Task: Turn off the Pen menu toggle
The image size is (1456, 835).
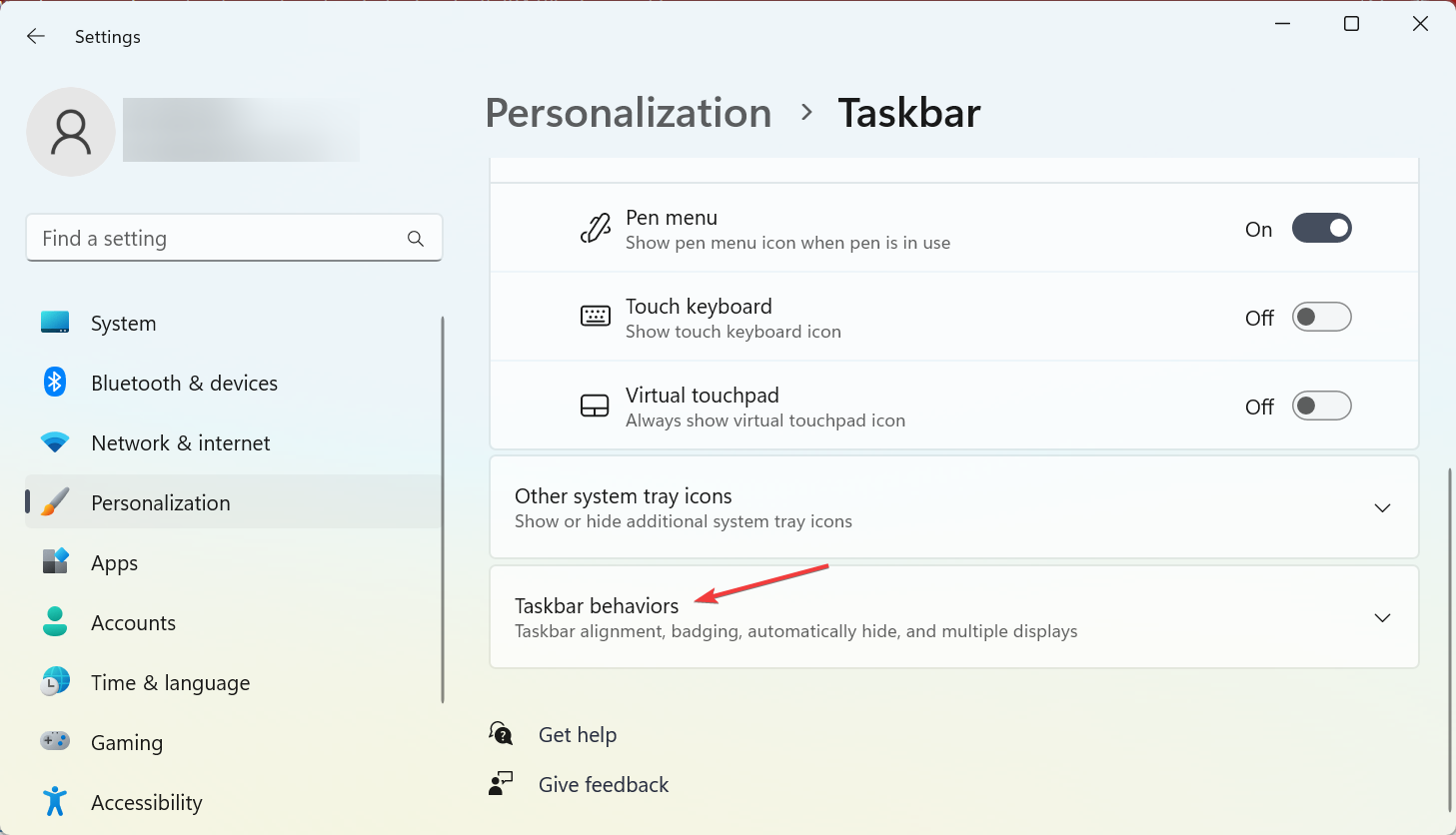Action: pyautogui.click(x=1321, y=229)
